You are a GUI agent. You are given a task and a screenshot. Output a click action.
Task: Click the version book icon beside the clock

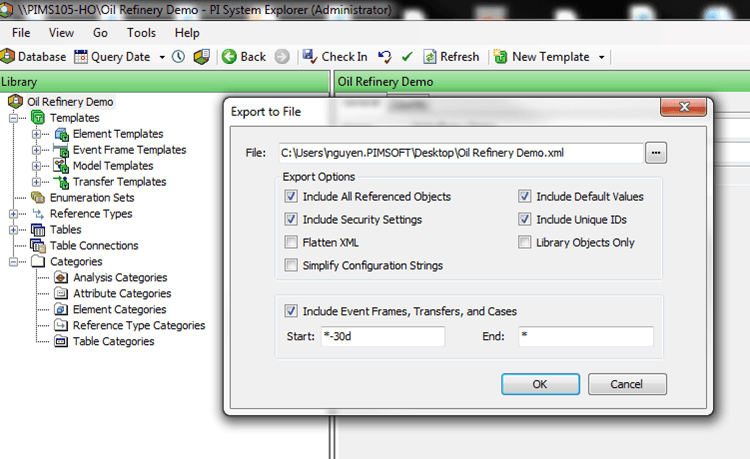pos(202,57)
